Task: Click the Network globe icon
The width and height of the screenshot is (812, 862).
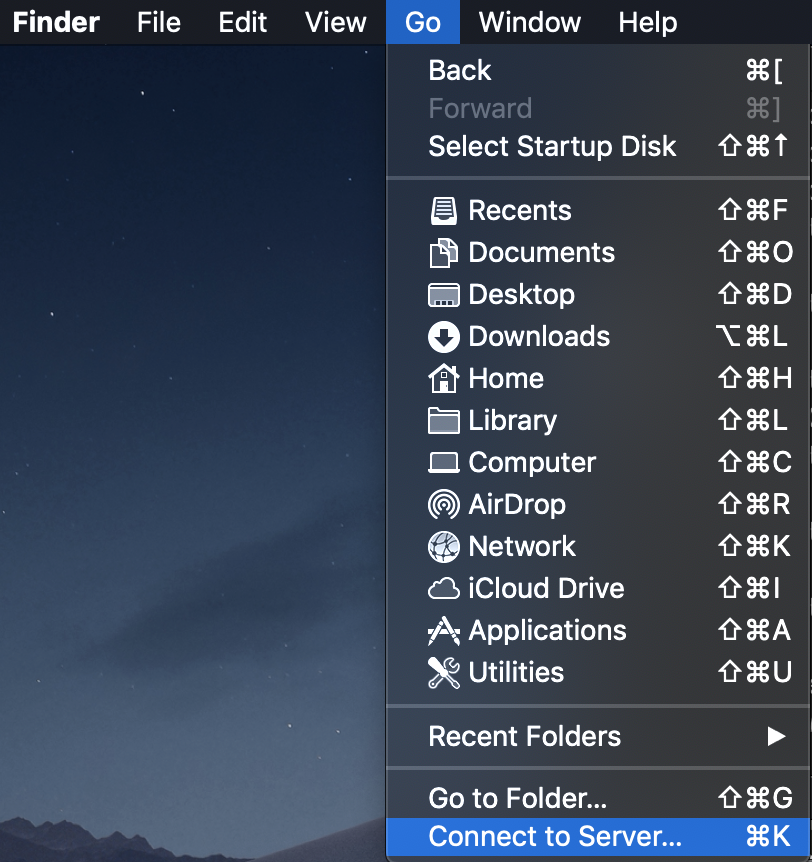Action: 443,547
